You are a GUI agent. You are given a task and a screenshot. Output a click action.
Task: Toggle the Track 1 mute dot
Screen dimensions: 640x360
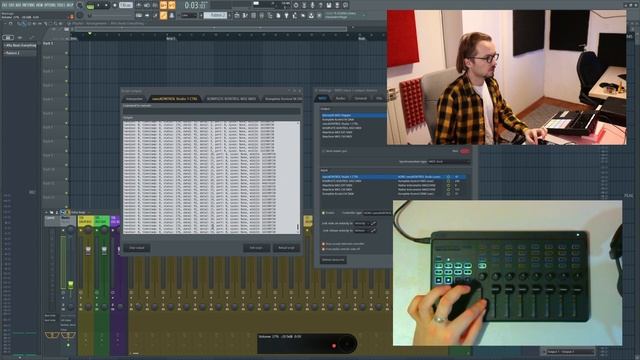coord(66,53)
